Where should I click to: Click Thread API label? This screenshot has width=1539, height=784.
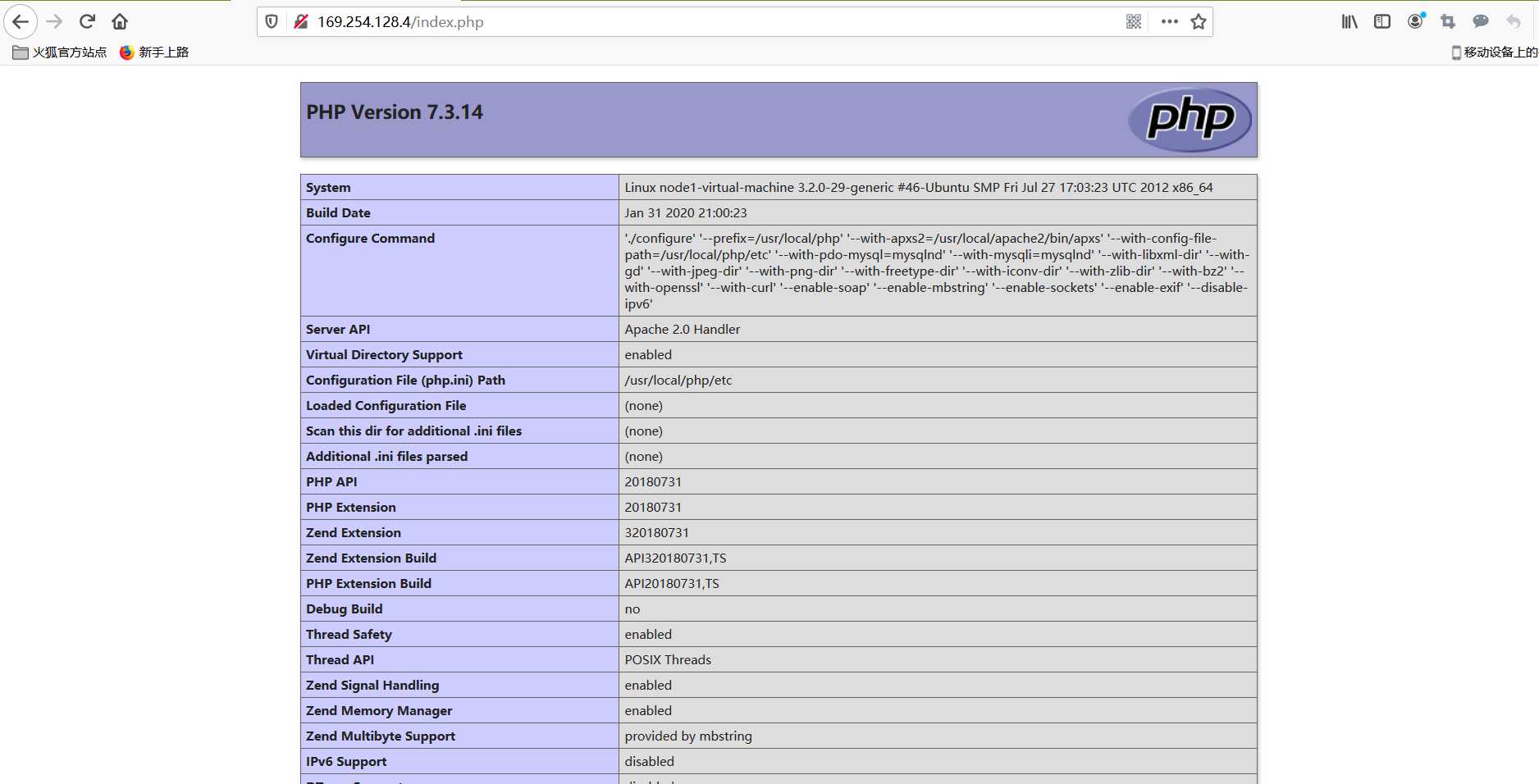pyautogui.click(x=340, y=660)
